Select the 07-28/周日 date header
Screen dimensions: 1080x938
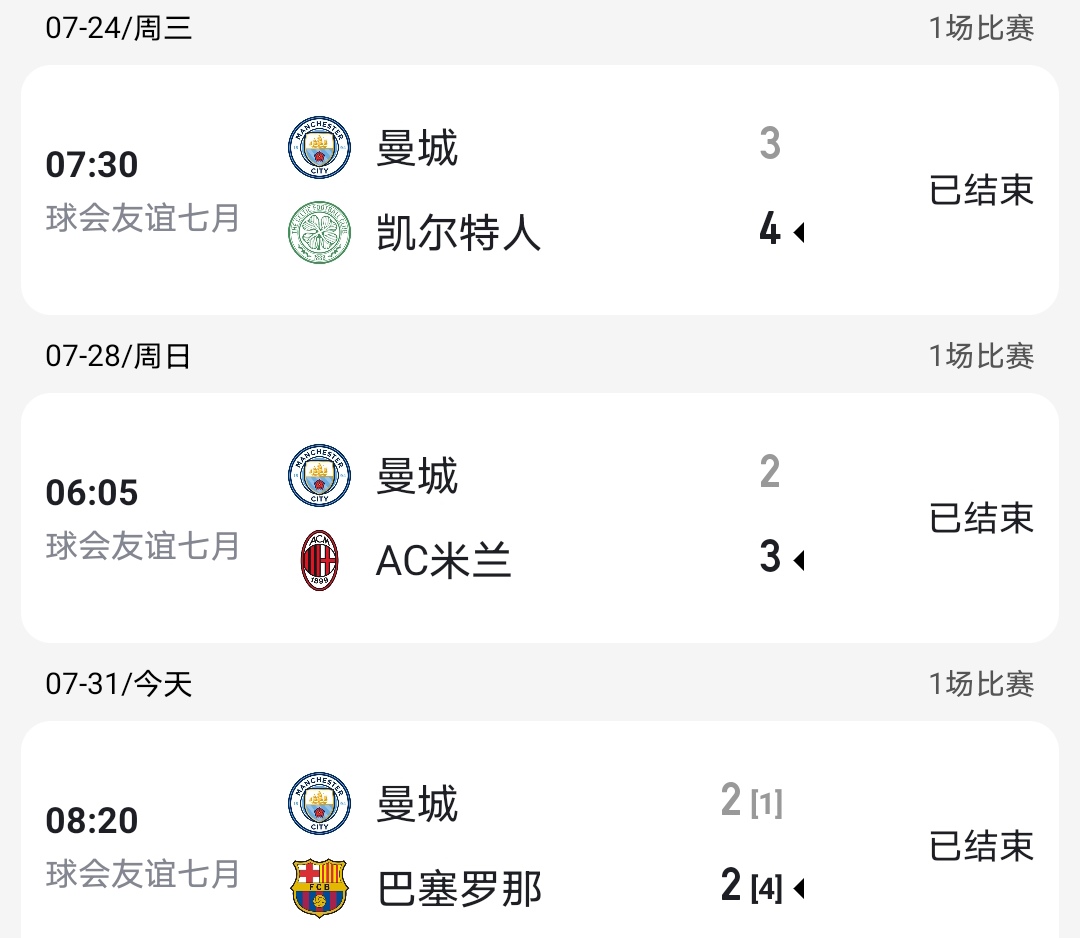pos(119,356)
